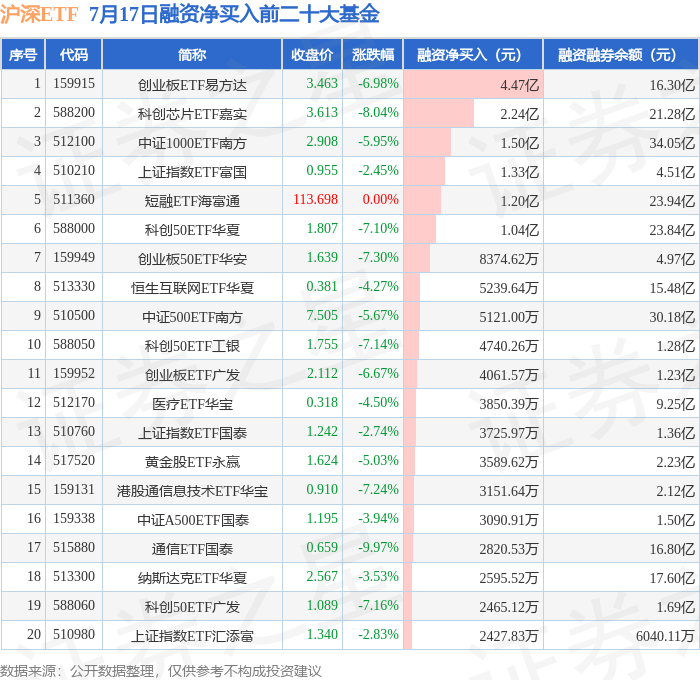Click closing price 7.505
Image resolution: width=700 pixels, height=680 pixels.
[x=322, y=316]
